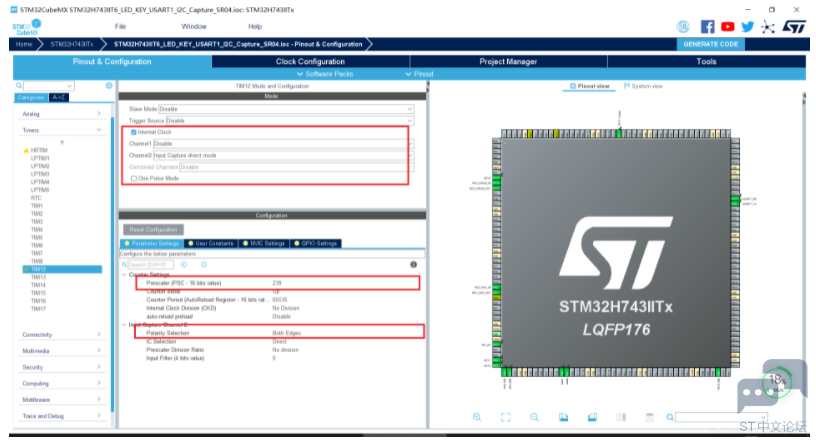Click the parameter search magnifier icon
Image resolution: width=816 pixels, height=442 pixels.
[x=124, y=264]
